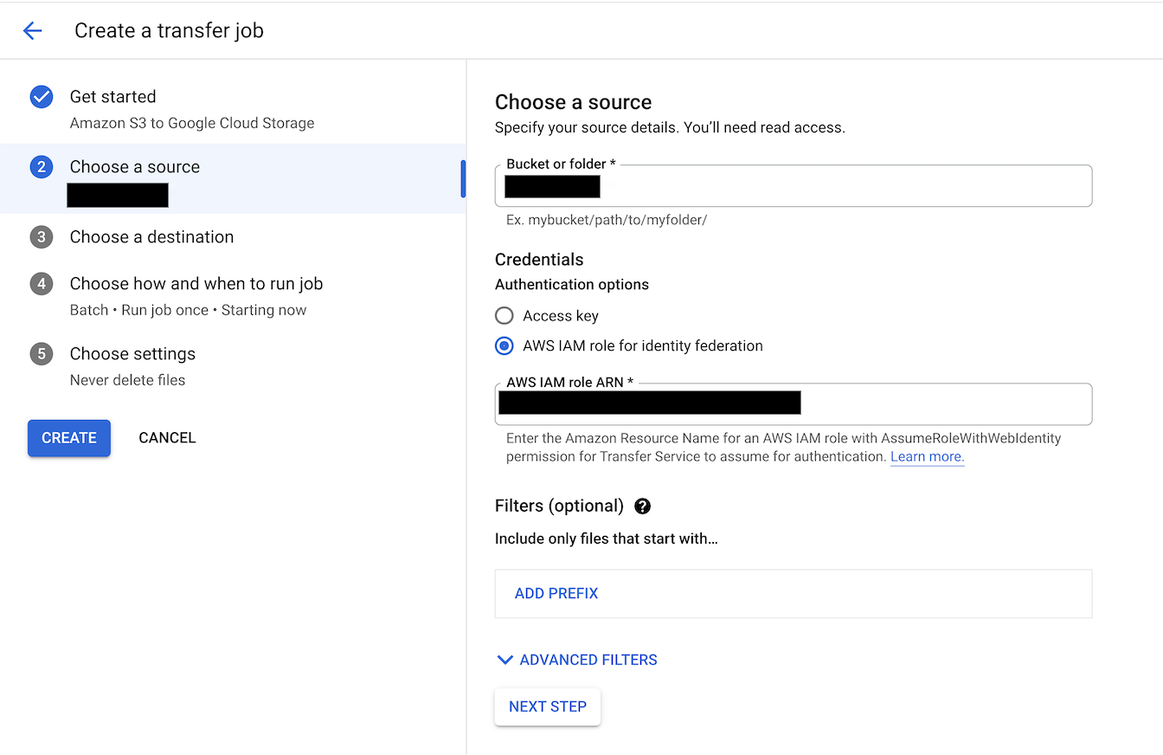Go to the Choose a destination step

tap(151, 236)
